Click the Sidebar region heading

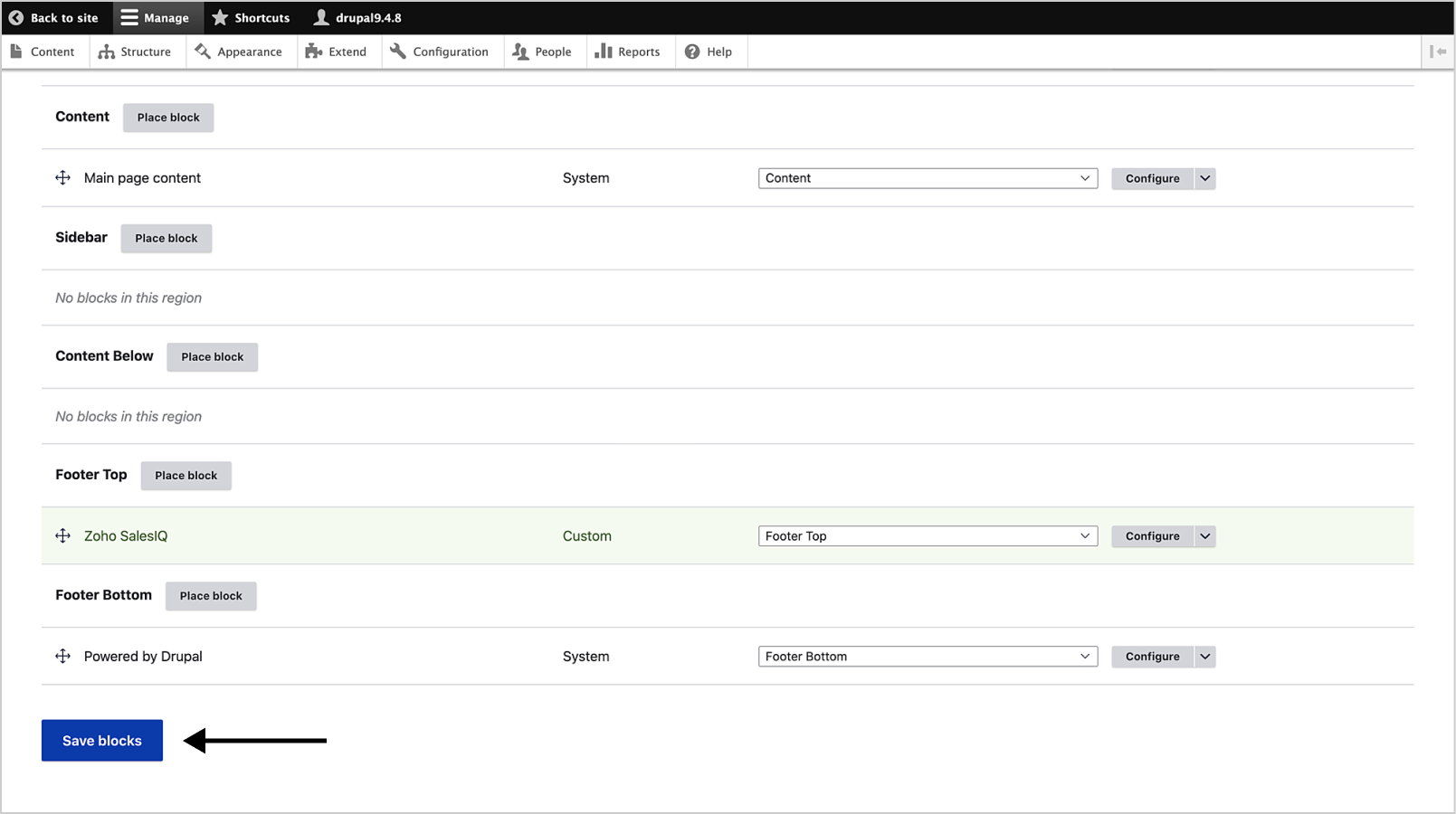(x=81, y=237)
